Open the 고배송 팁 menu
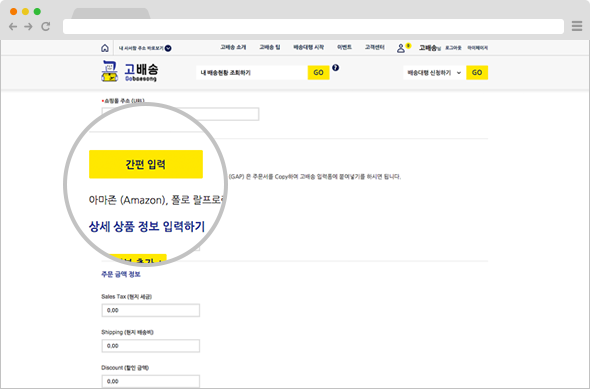Viewport: 590px width, 389px height. [x=269, y=47]
